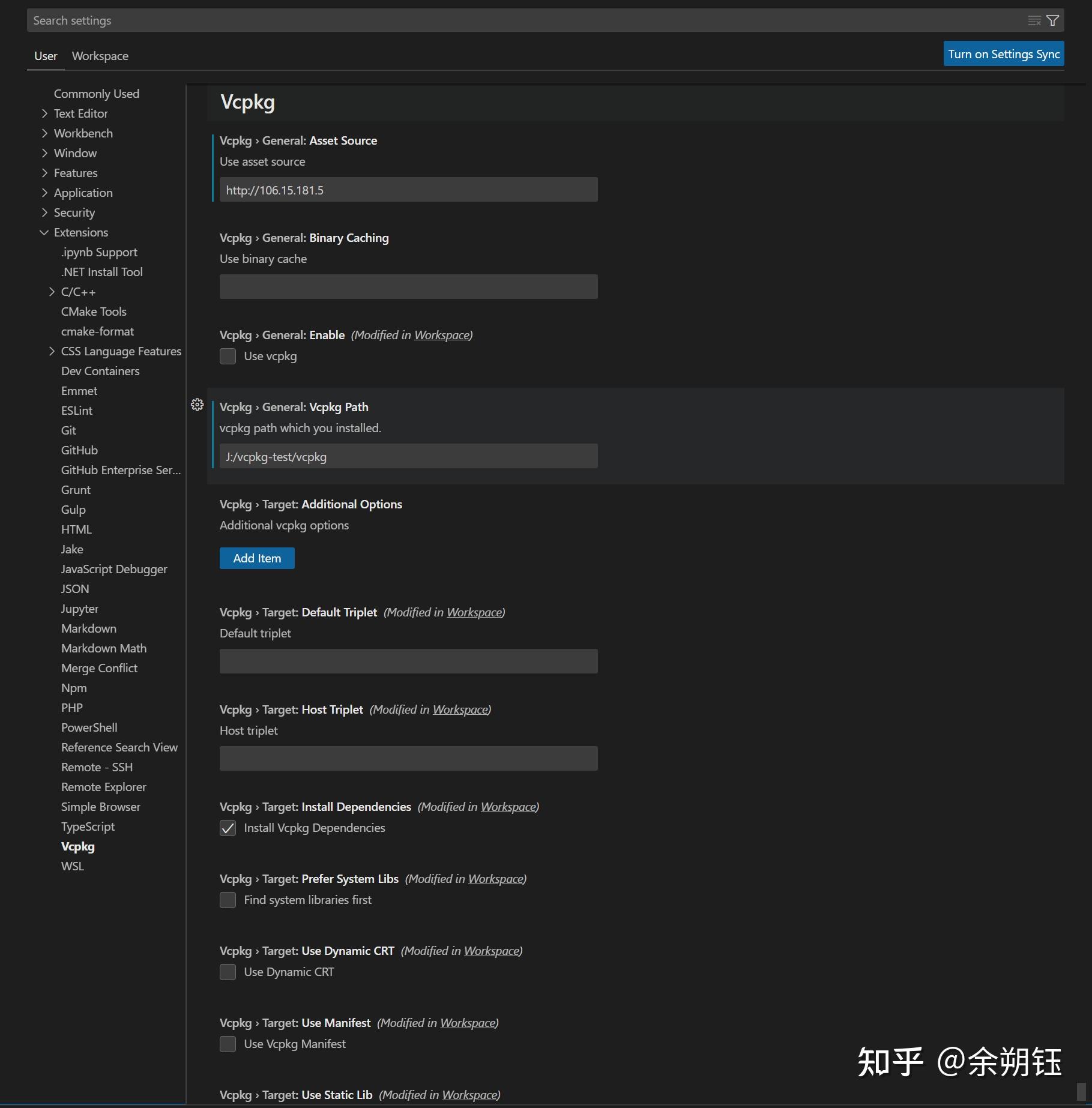Image resolution: width=1092 pixels, height=1108 pixels.
Task: Click the gear icon beside Vcpkg Path setting
Action: (x=197, y=405)
